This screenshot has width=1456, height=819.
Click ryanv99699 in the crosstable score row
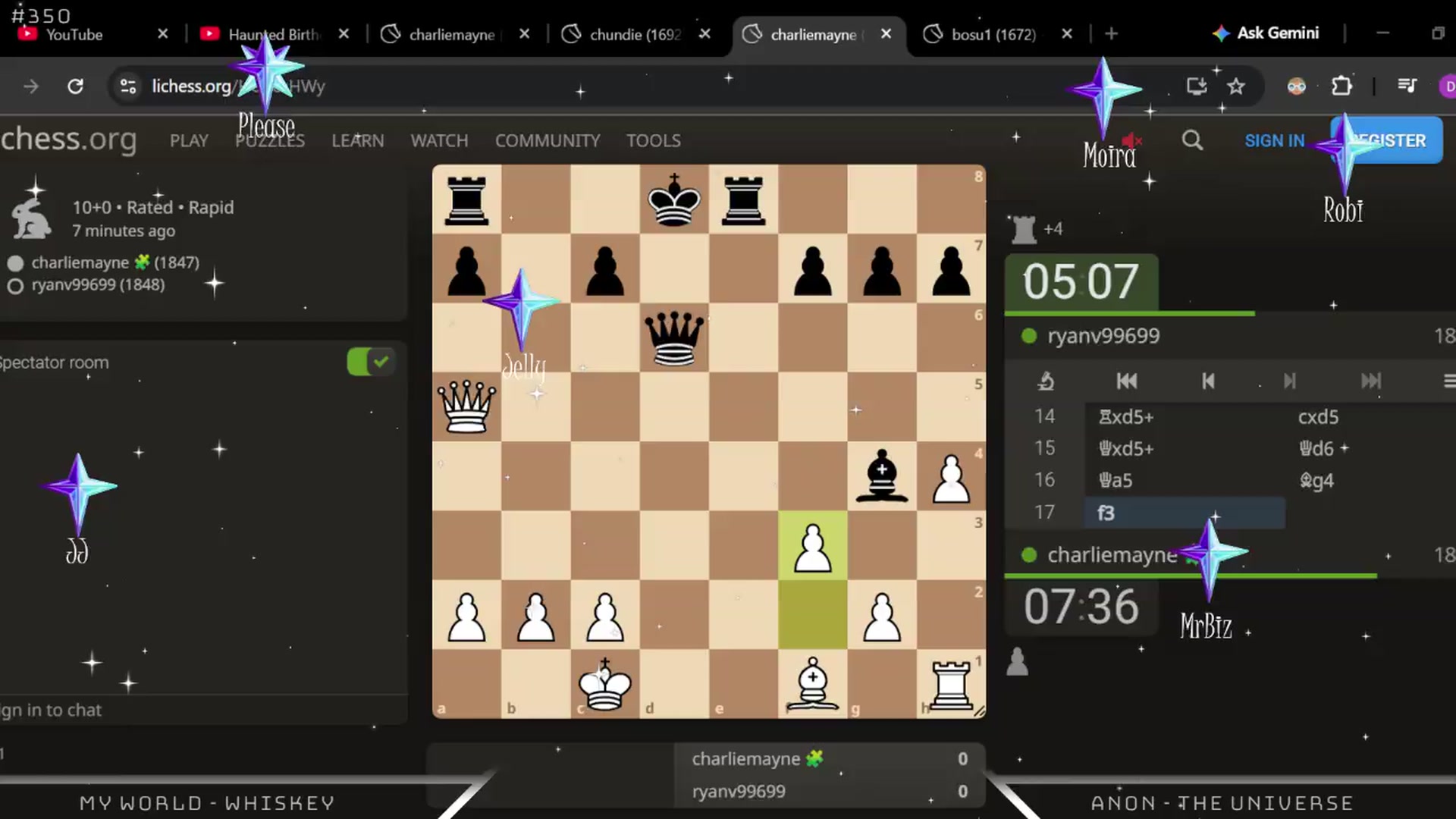[739, 792]
